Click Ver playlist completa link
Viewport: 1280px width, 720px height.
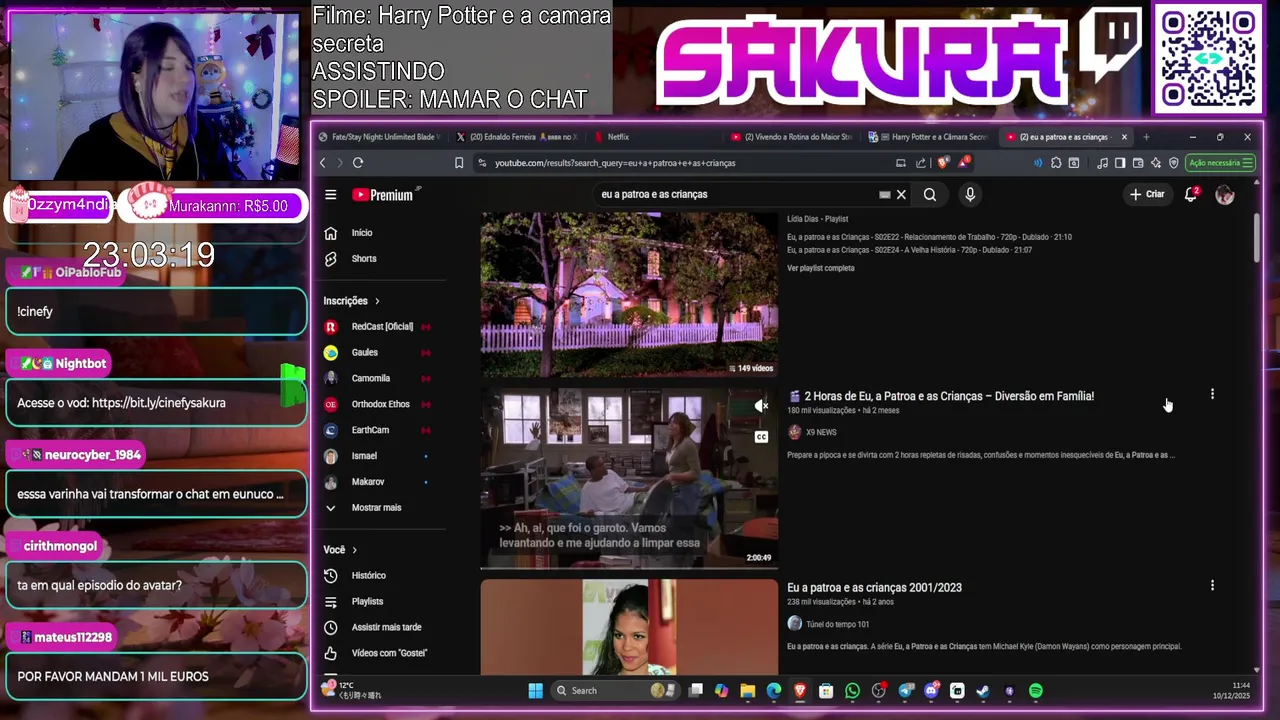(x=820, y=268)
